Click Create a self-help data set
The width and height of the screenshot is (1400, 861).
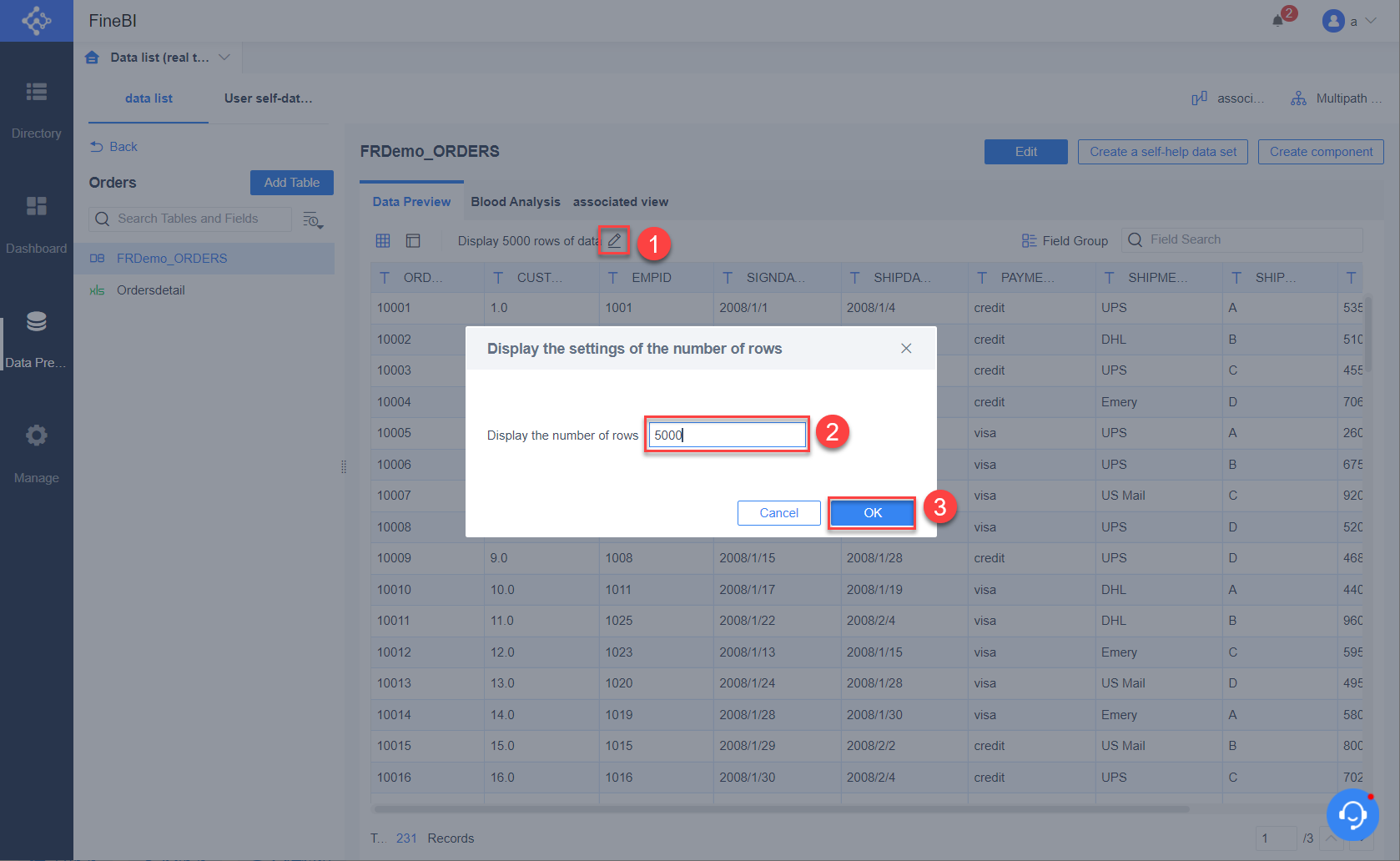coord(1163,152)
